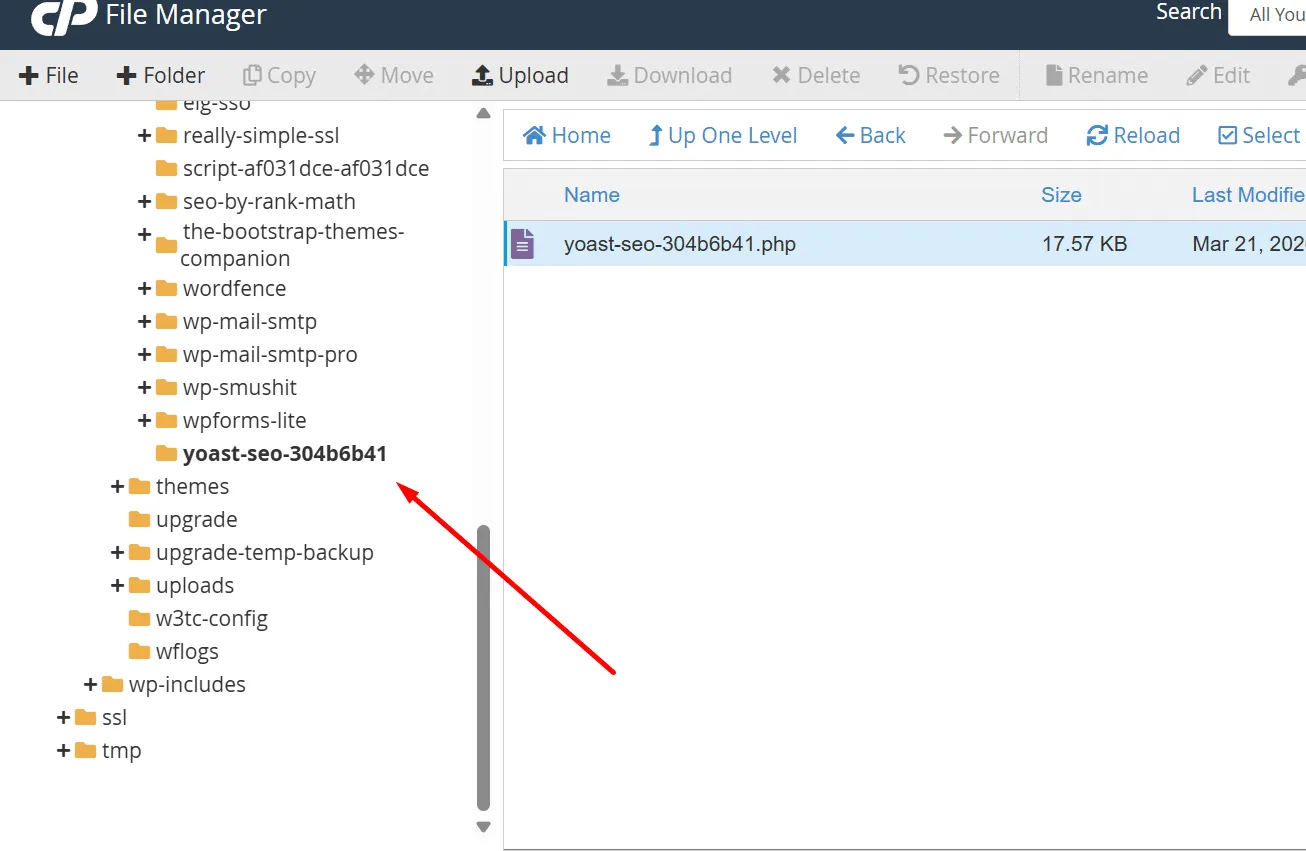Navigate Up One Level

click(x=722, y=135)
